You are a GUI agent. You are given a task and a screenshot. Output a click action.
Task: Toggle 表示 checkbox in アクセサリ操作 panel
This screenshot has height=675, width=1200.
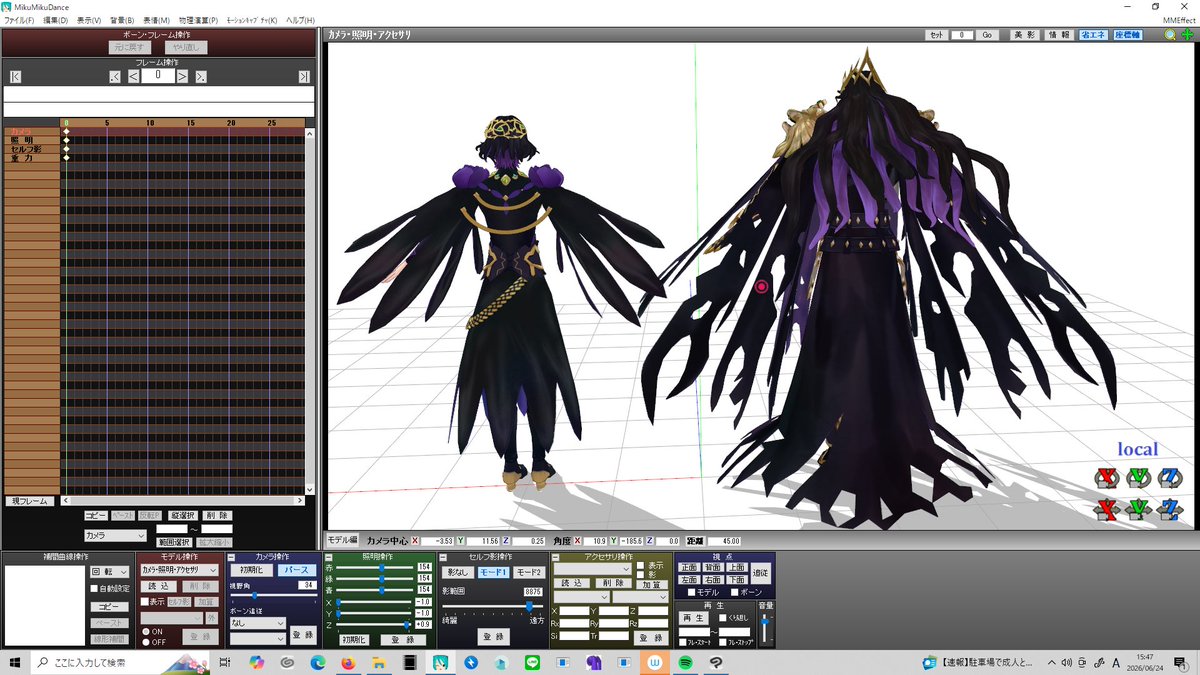641,565
